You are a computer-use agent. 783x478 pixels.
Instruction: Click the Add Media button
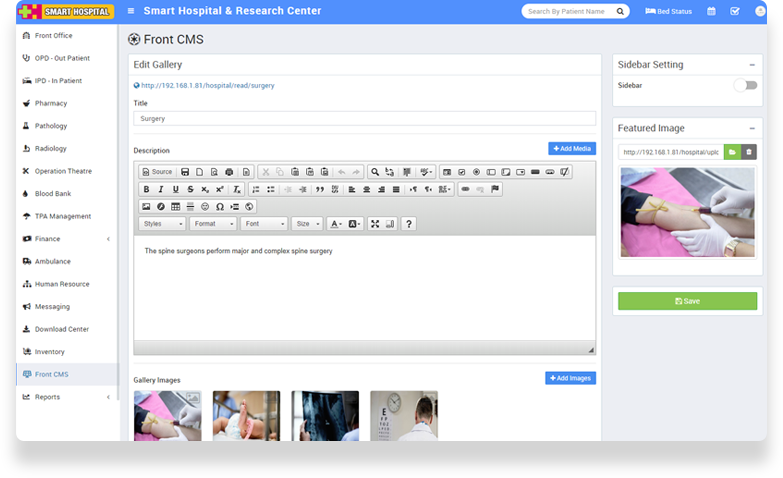(572, 149)
